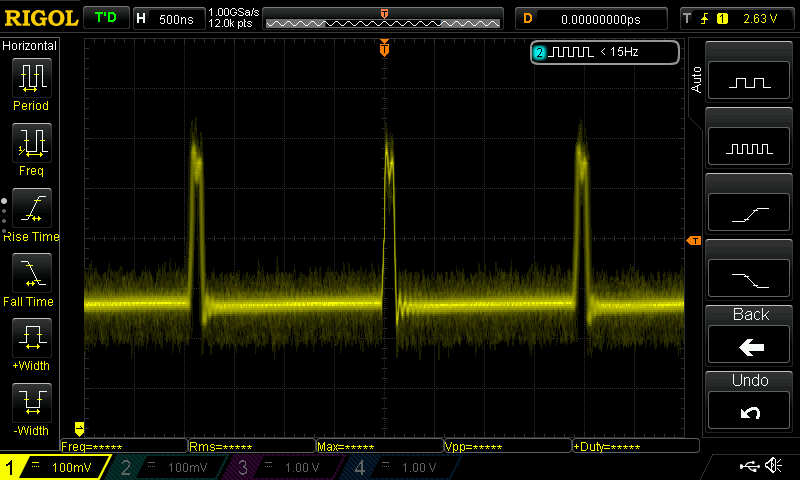Click the yellow channel 1 ground marker
800x480 pixels.
[x=79, y=428]
